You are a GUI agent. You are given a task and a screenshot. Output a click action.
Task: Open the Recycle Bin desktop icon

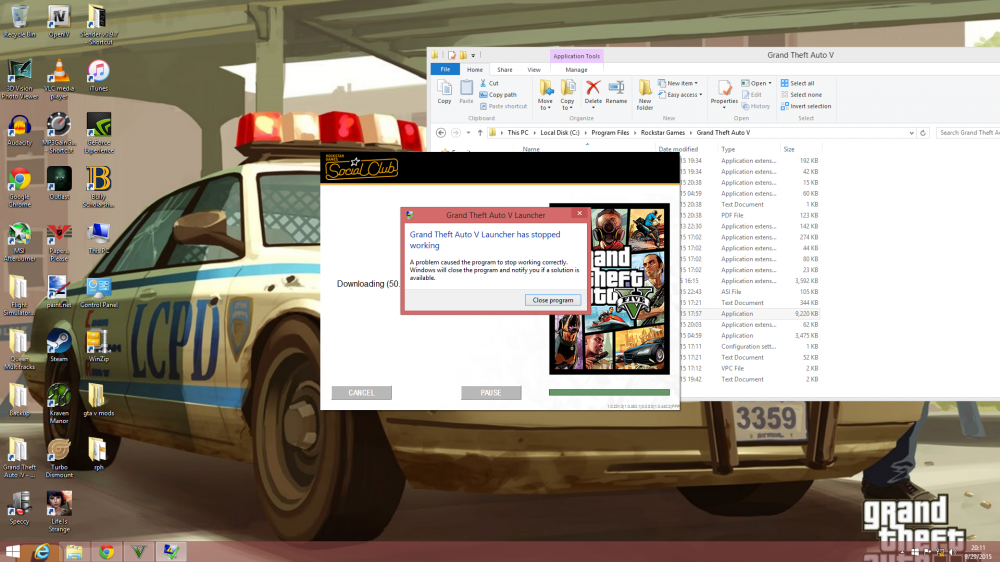pos(19,21)
